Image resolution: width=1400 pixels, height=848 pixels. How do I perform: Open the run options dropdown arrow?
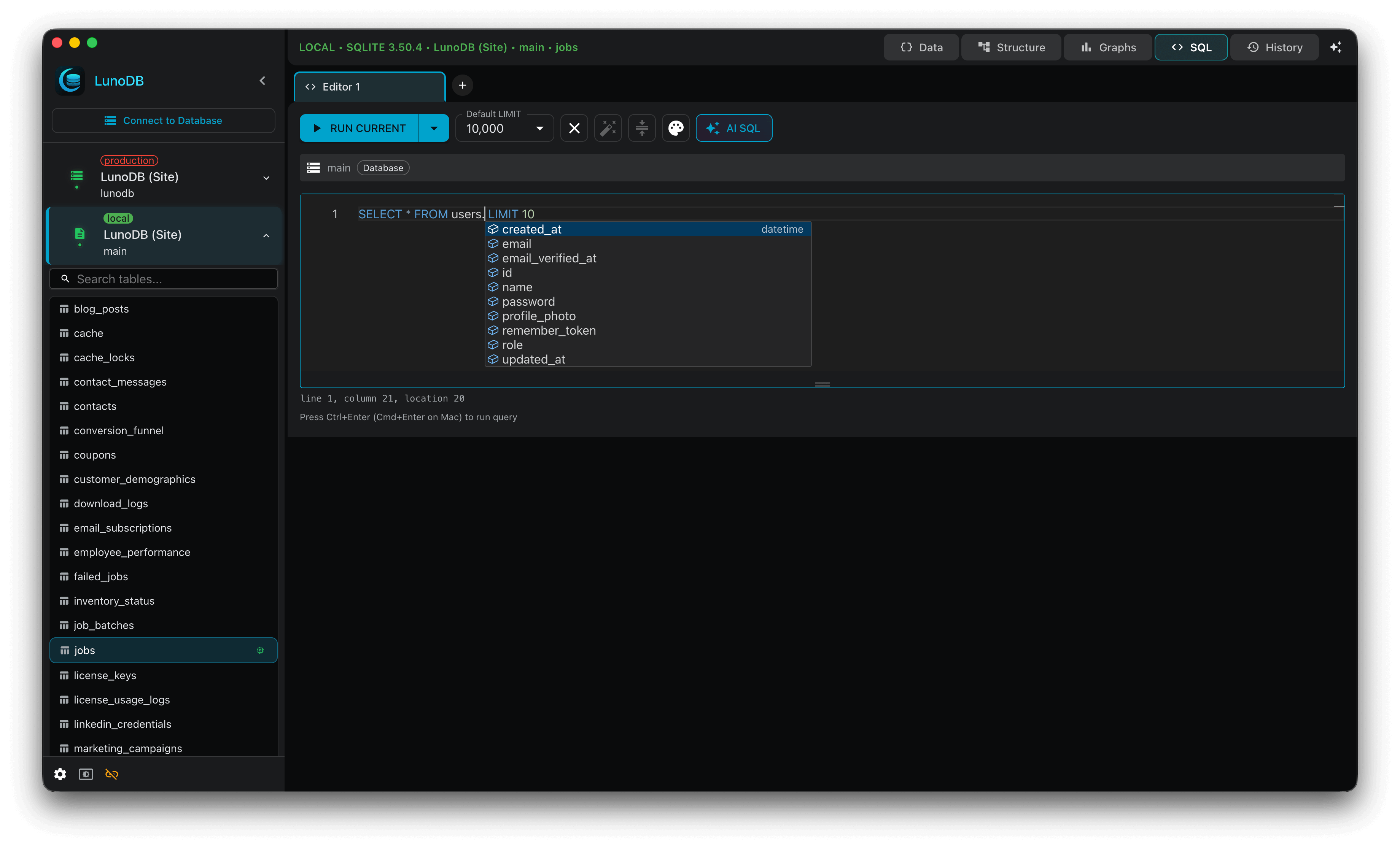click(x=434, y=129)
